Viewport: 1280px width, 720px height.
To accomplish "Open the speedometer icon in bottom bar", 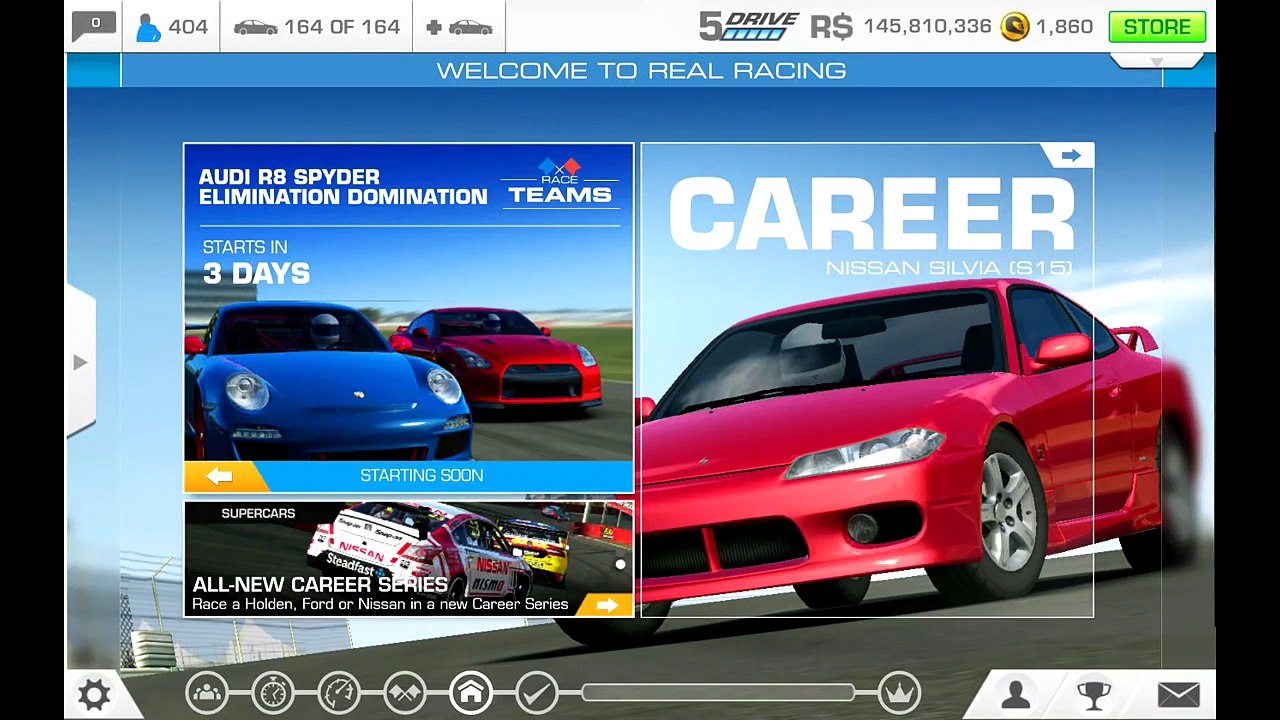I will click(x=339, y=692).
